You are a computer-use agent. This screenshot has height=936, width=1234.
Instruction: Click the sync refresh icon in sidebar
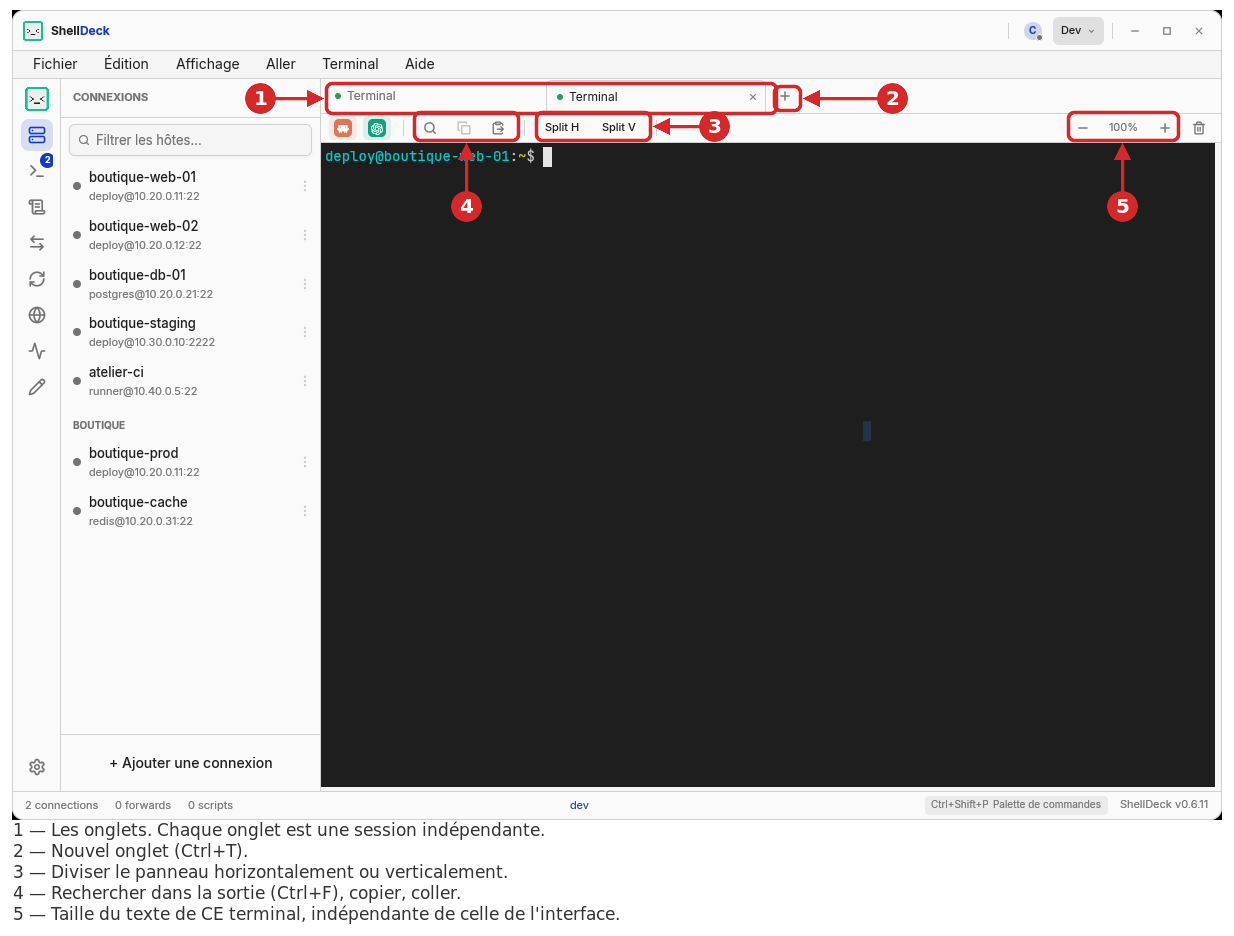click(37, 279)
